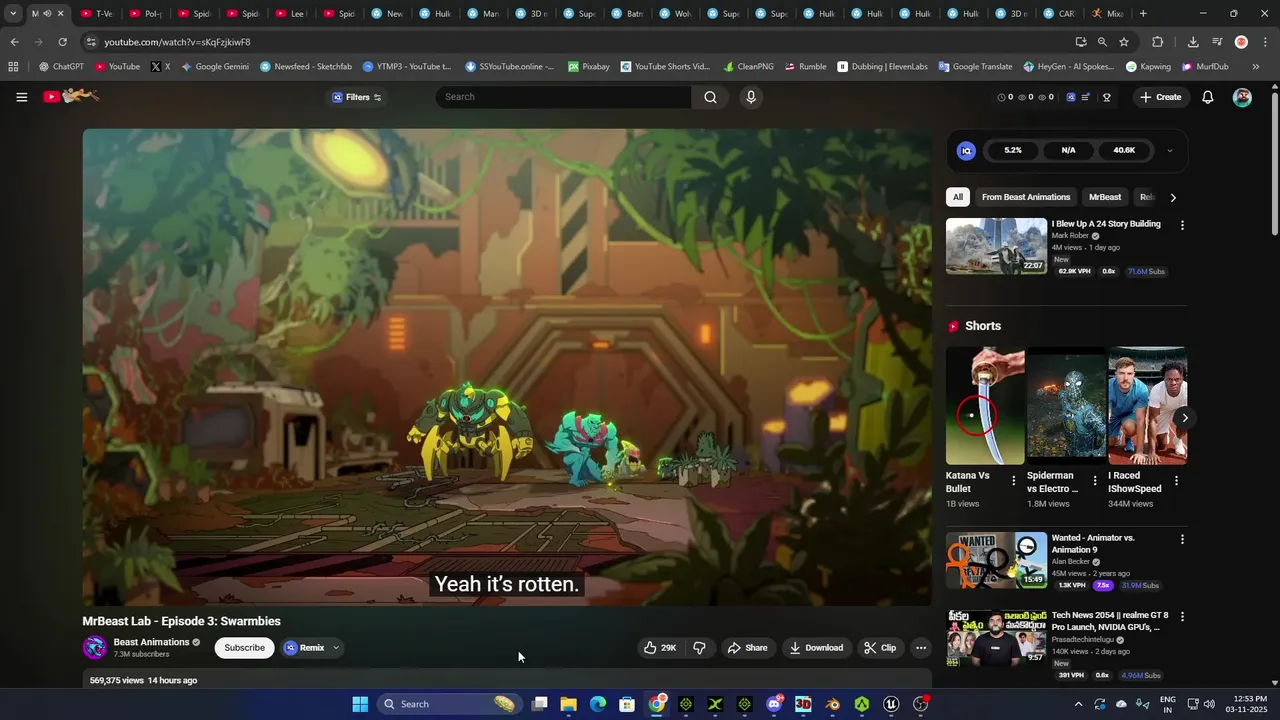Viewport: 1280px width, 720px height.
Task: Open more actions three-dot menu under video
Action: (x=921, y=648)
